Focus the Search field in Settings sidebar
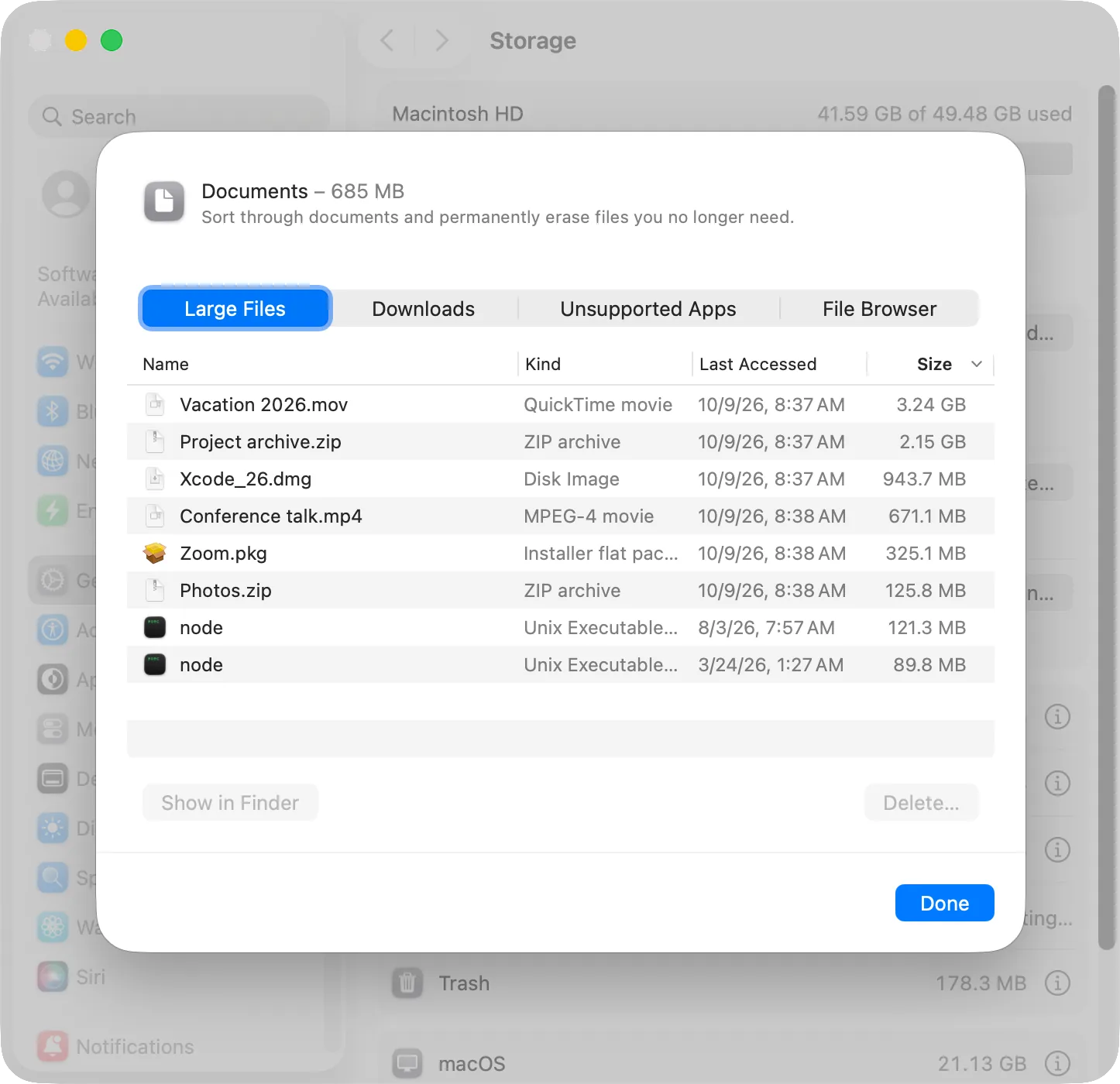1120x1084 pixels. click(x=179, y=117)
